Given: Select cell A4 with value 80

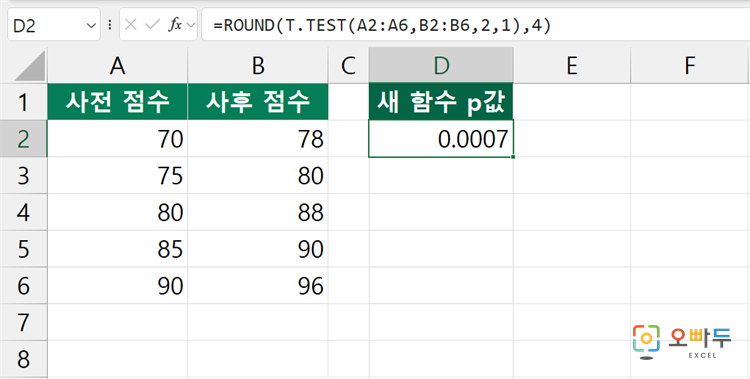Looking at the screenshot, I should [x=117, y=212].
